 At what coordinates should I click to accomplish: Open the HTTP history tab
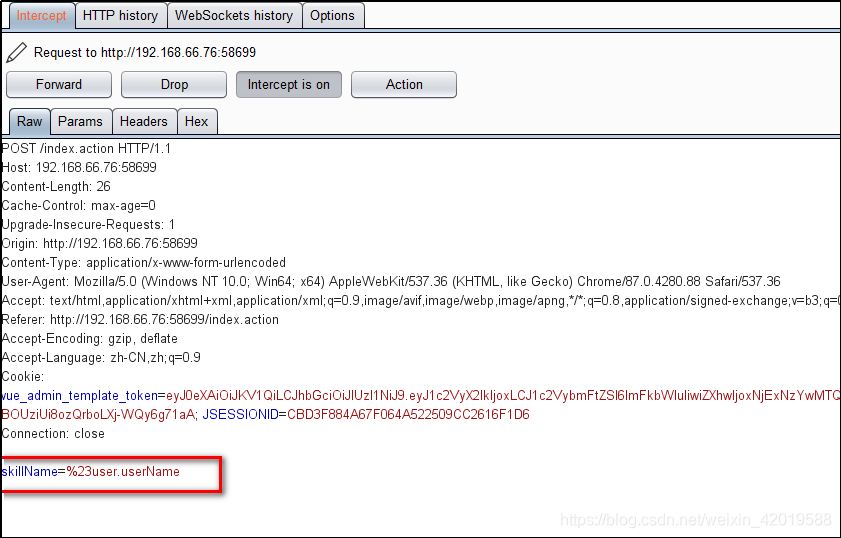[x=121, y=16]
